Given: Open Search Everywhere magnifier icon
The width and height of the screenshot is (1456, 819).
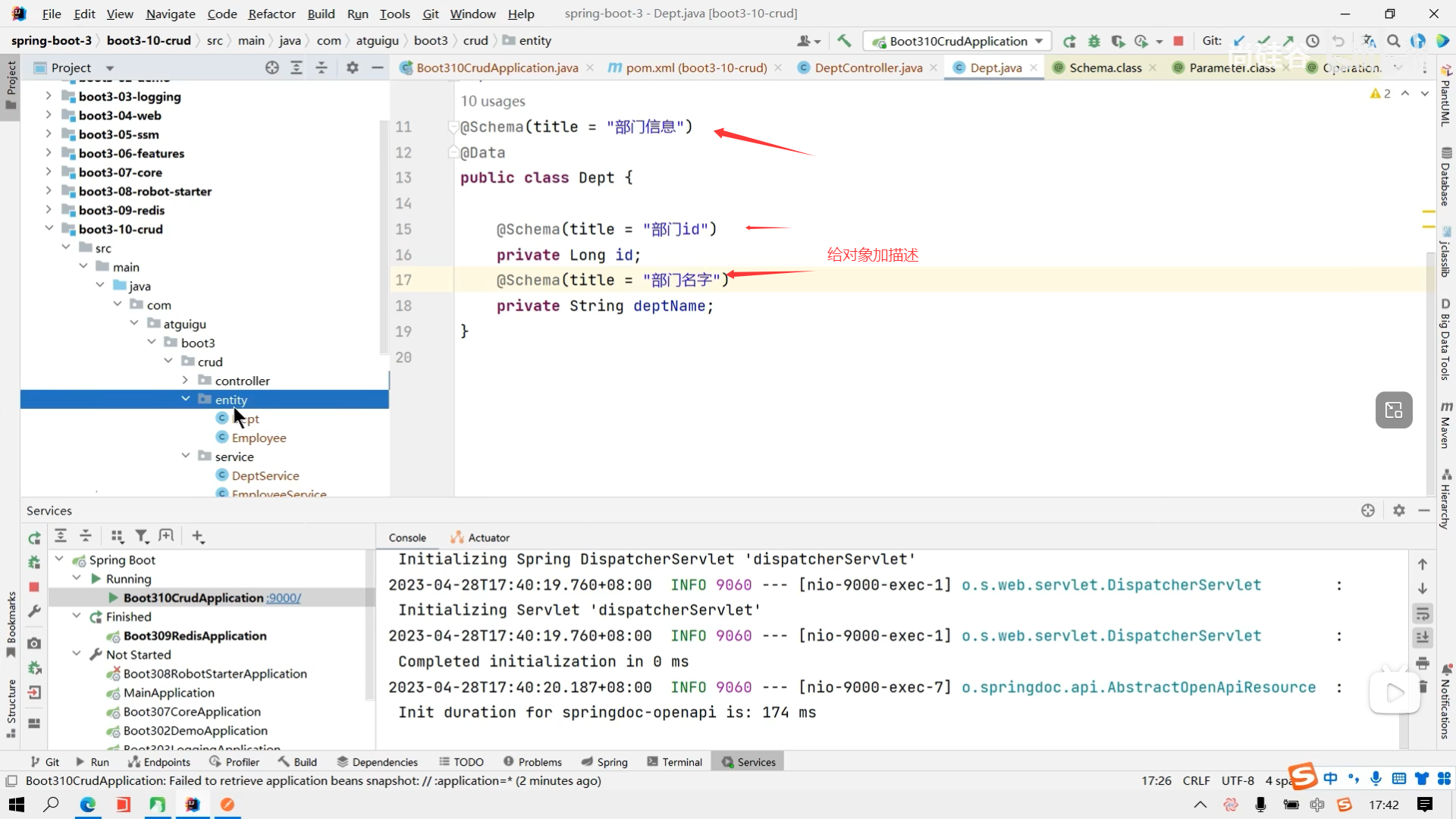Looking at the screenshot, I should [1393, 41].
